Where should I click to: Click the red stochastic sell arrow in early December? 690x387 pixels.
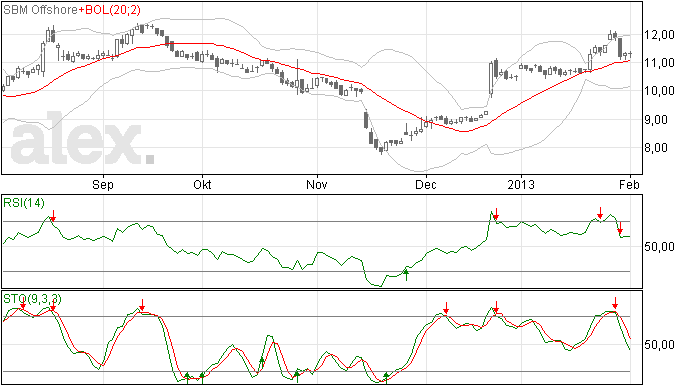(446, 307)
